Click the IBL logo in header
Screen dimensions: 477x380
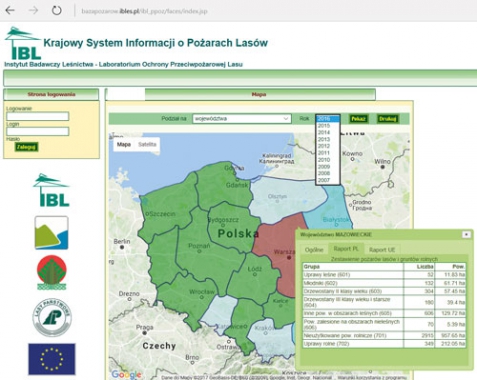click(x=23, y=43)
